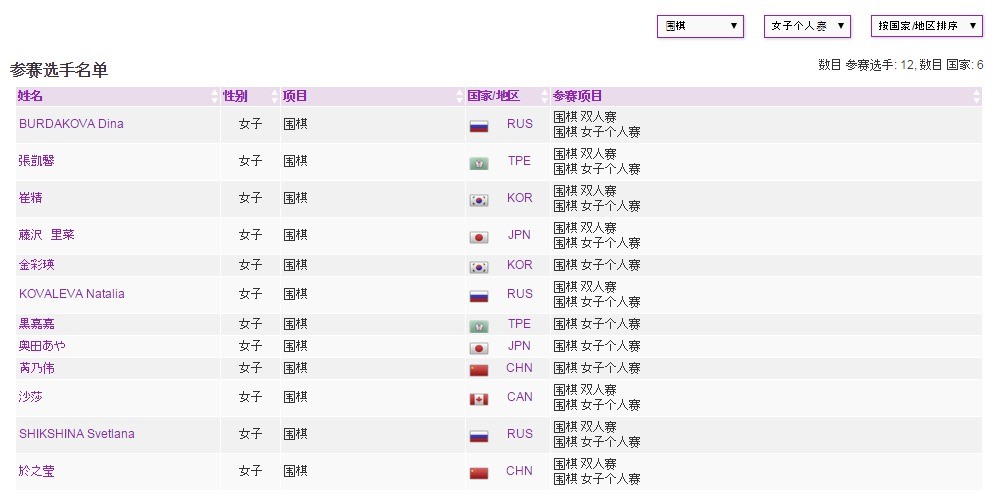Click the Japan flag in 藤沢 里菜 row

point(478,236)
